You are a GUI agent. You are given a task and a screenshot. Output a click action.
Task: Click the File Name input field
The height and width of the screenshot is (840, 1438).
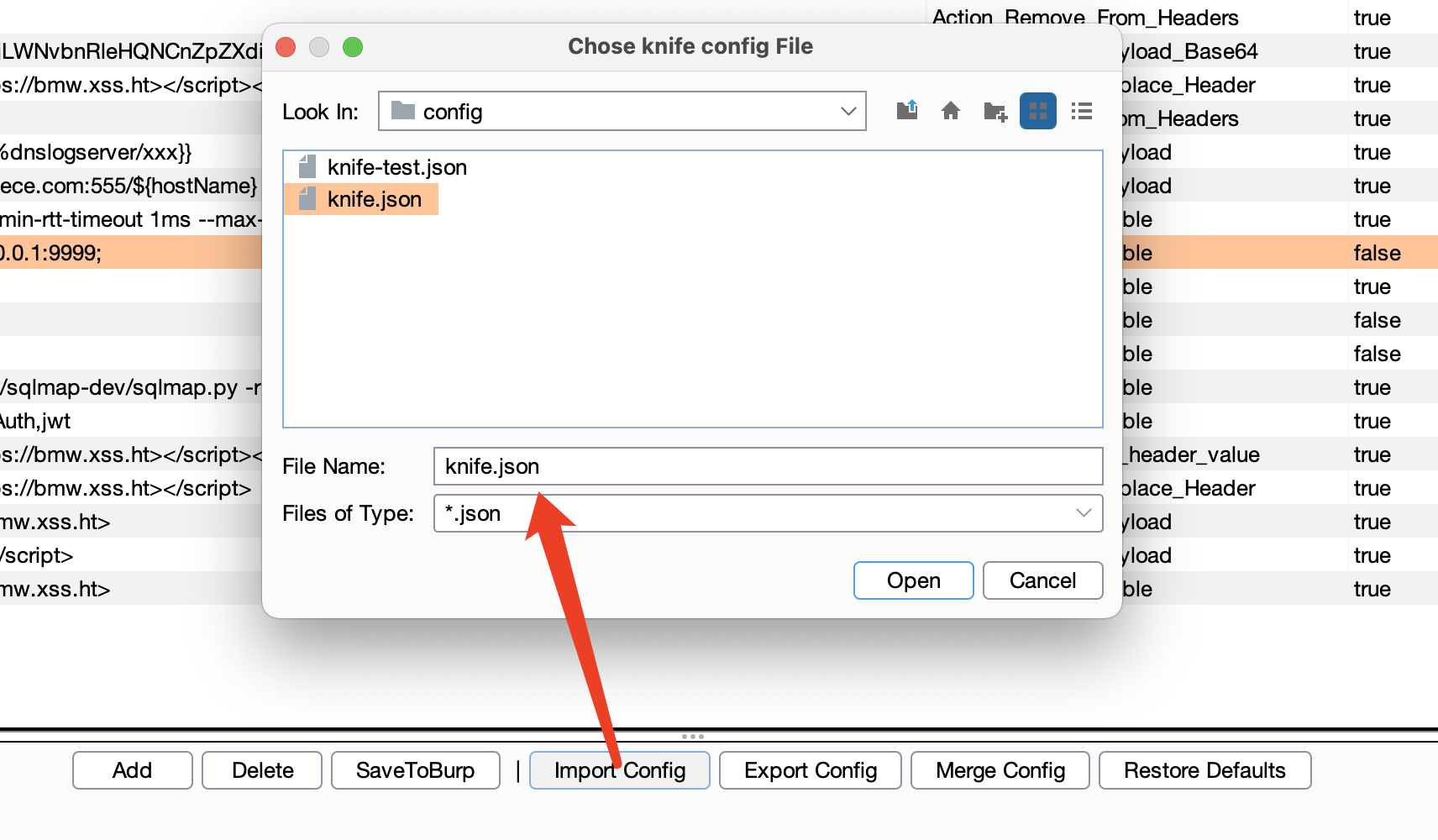click(x=768, y=466)
